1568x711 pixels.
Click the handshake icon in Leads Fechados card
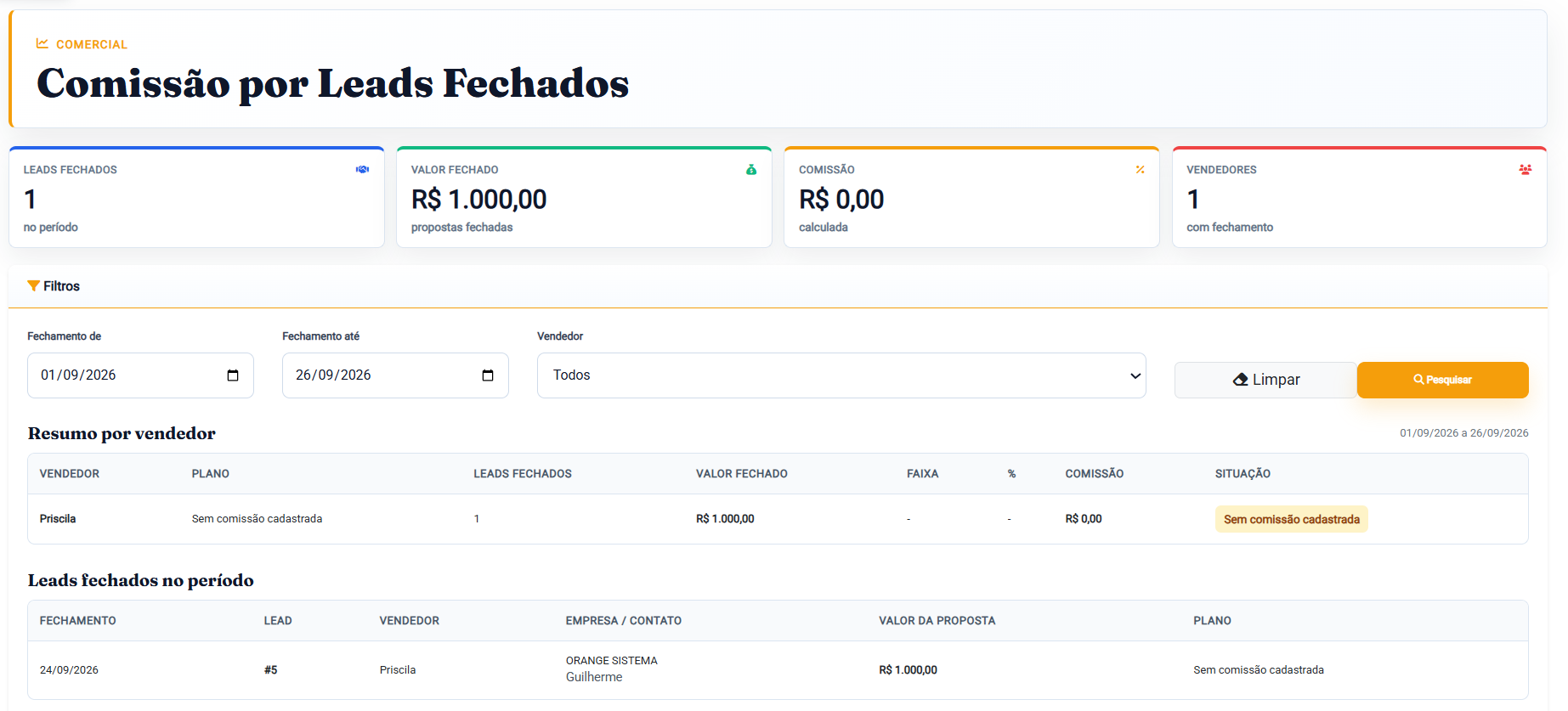(362, 169)
